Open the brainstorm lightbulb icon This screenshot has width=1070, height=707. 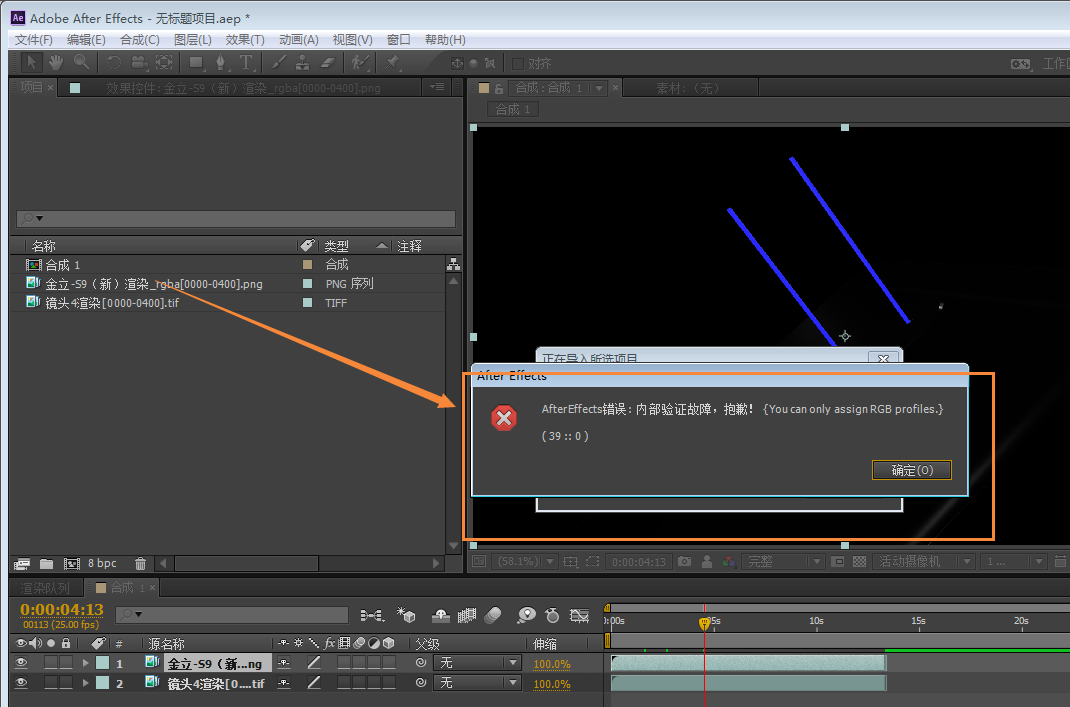click(x=526, y=616)
